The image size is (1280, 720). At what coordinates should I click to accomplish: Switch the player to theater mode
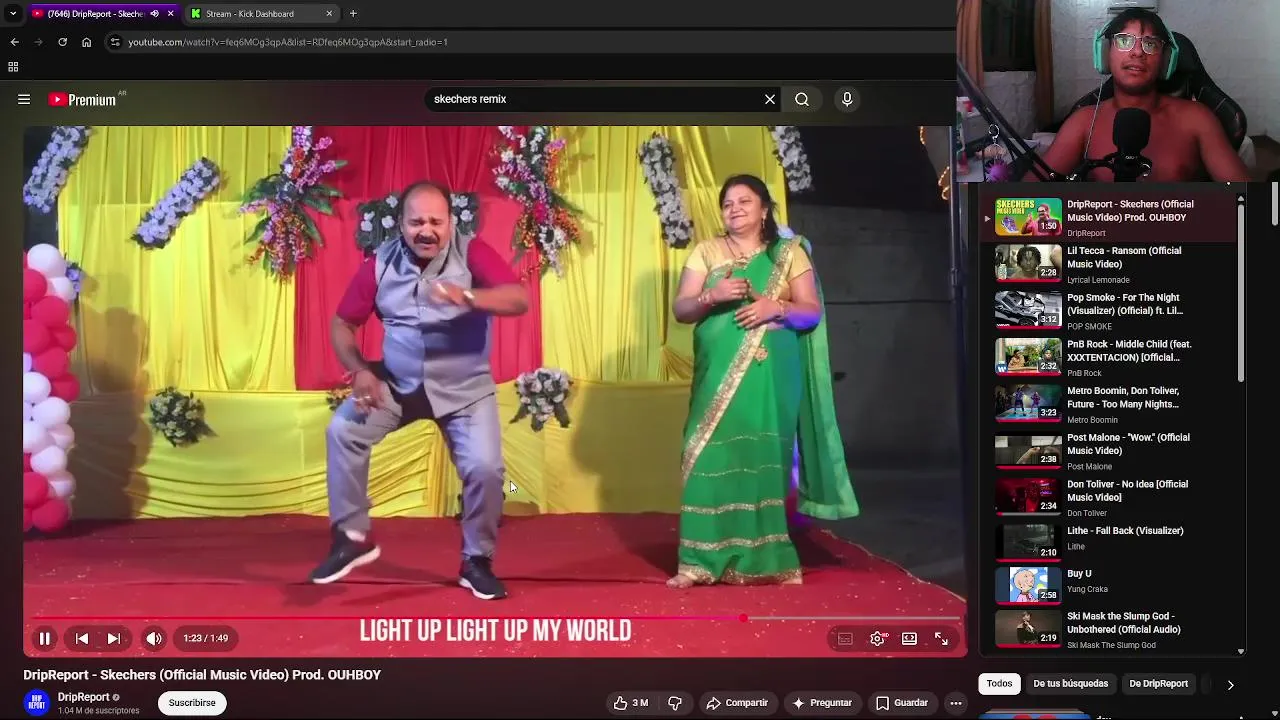pos(909,638)
